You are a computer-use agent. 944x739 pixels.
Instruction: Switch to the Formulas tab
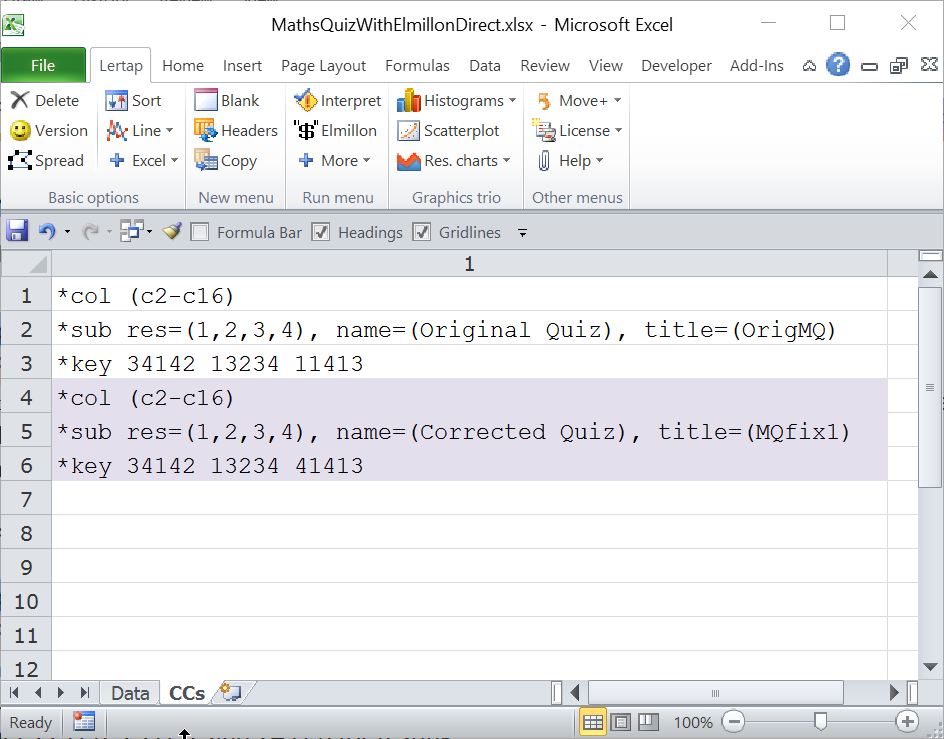click(x=417, y=66)
